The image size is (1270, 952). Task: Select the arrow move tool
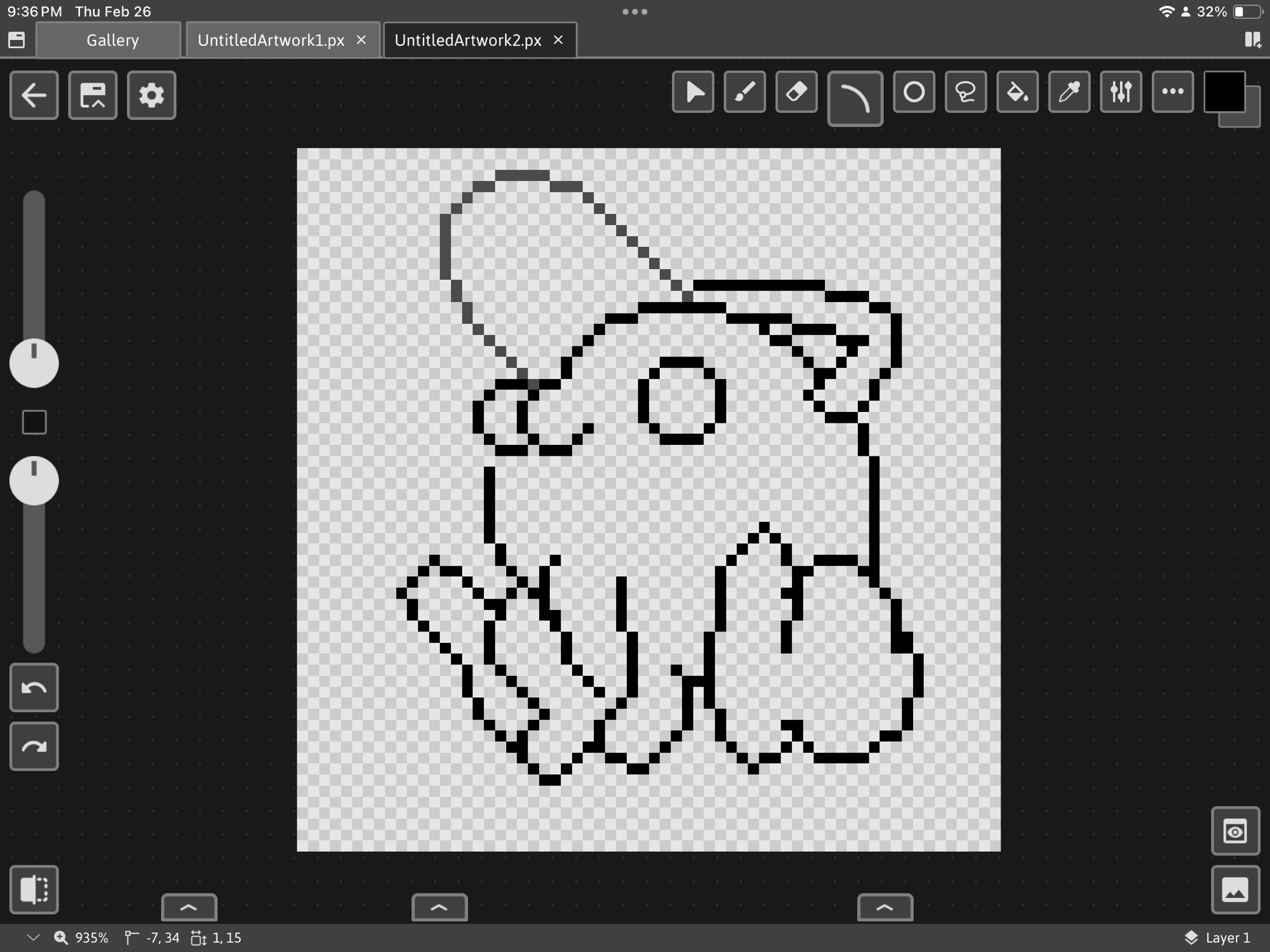(693, 93)
